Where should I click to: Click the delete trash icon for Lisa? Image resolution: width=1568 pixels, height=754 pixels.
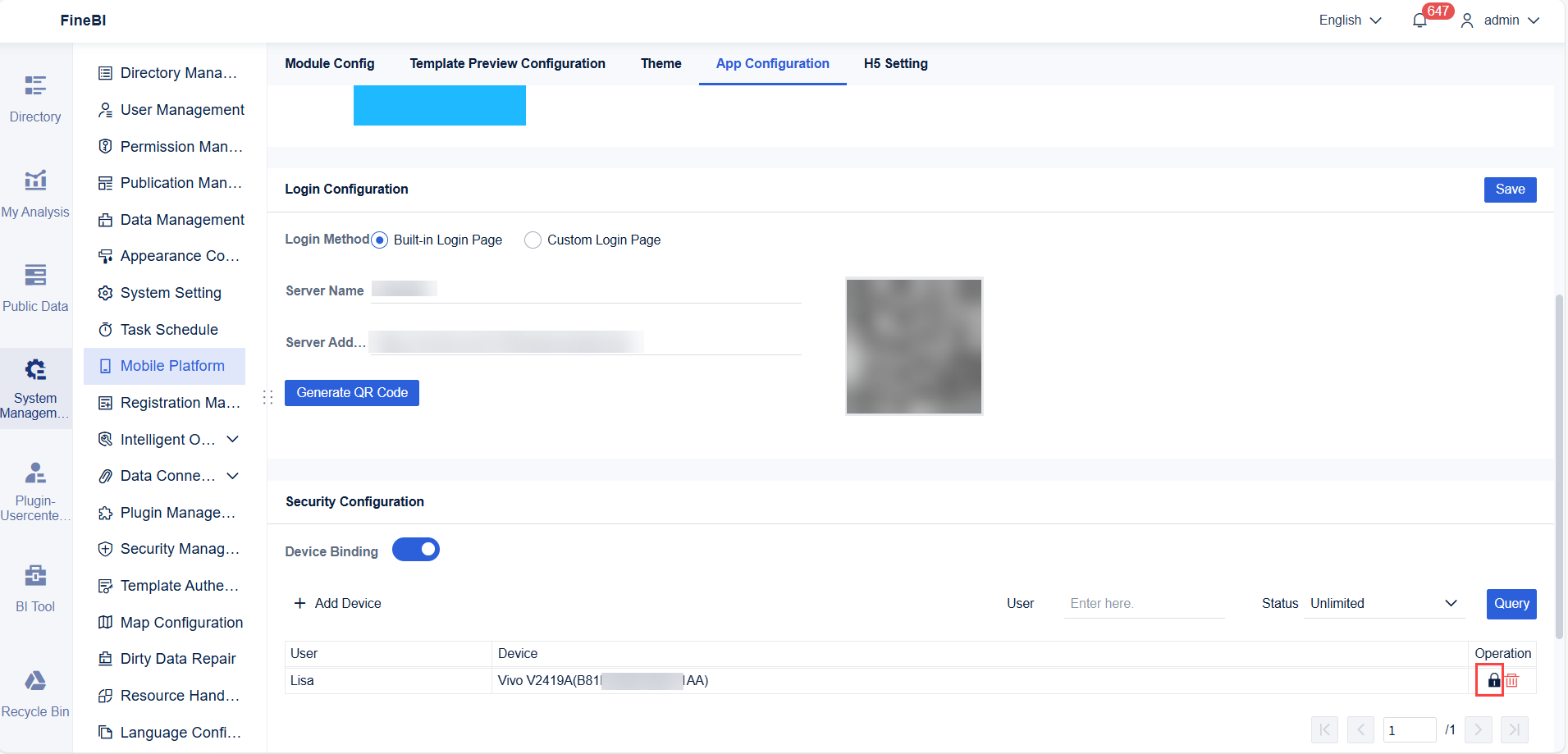pyautogui.click(x=1512, y=680)
